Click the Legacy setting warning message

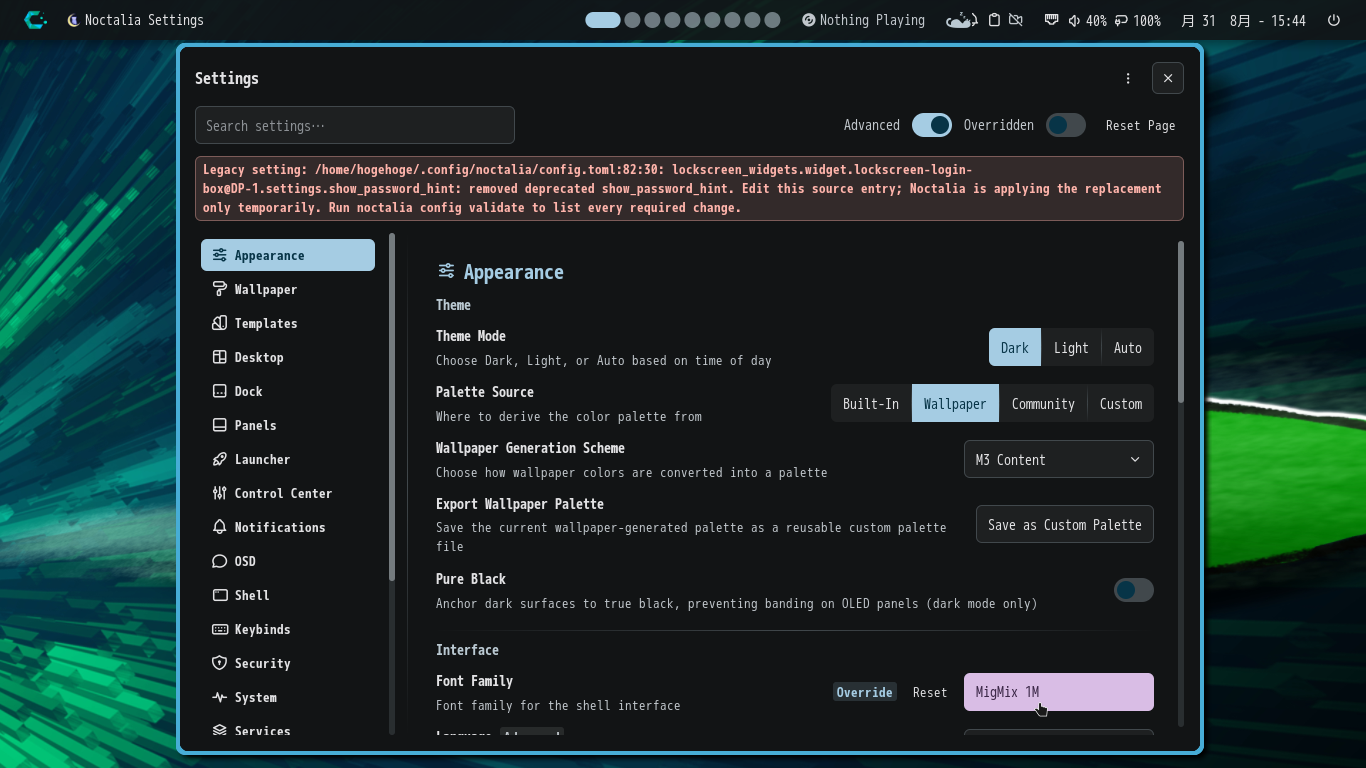click(x=689, y=188)
